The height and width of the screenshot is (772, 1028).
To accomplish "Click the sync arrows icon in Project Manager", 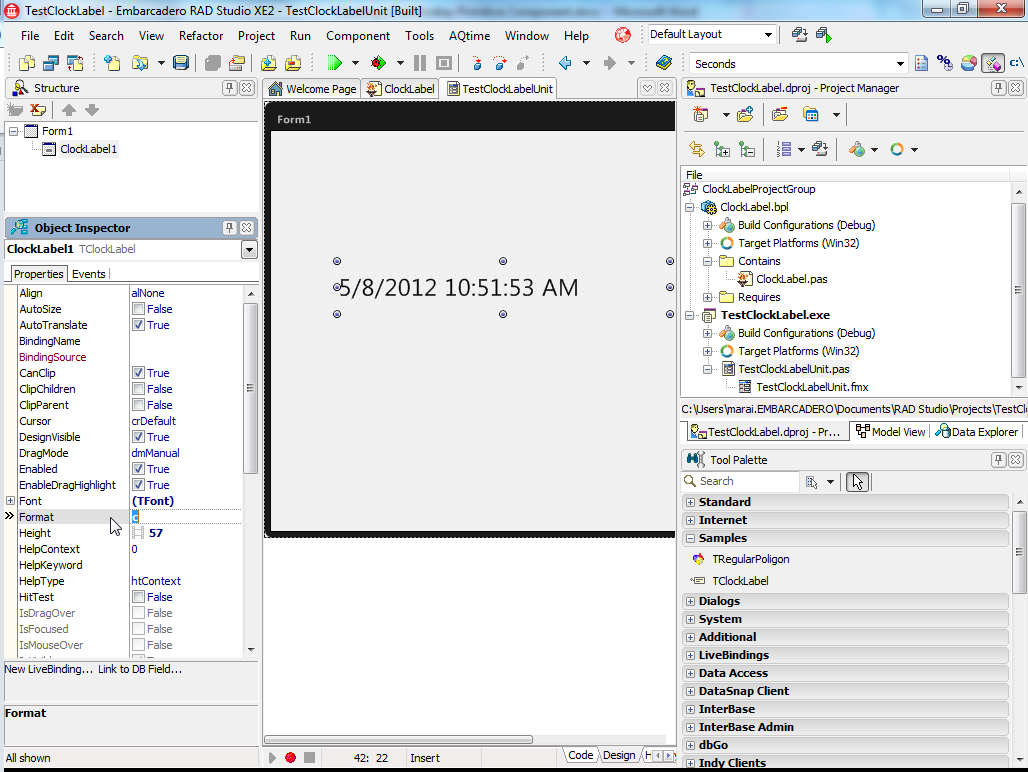I will click(698, 148).
